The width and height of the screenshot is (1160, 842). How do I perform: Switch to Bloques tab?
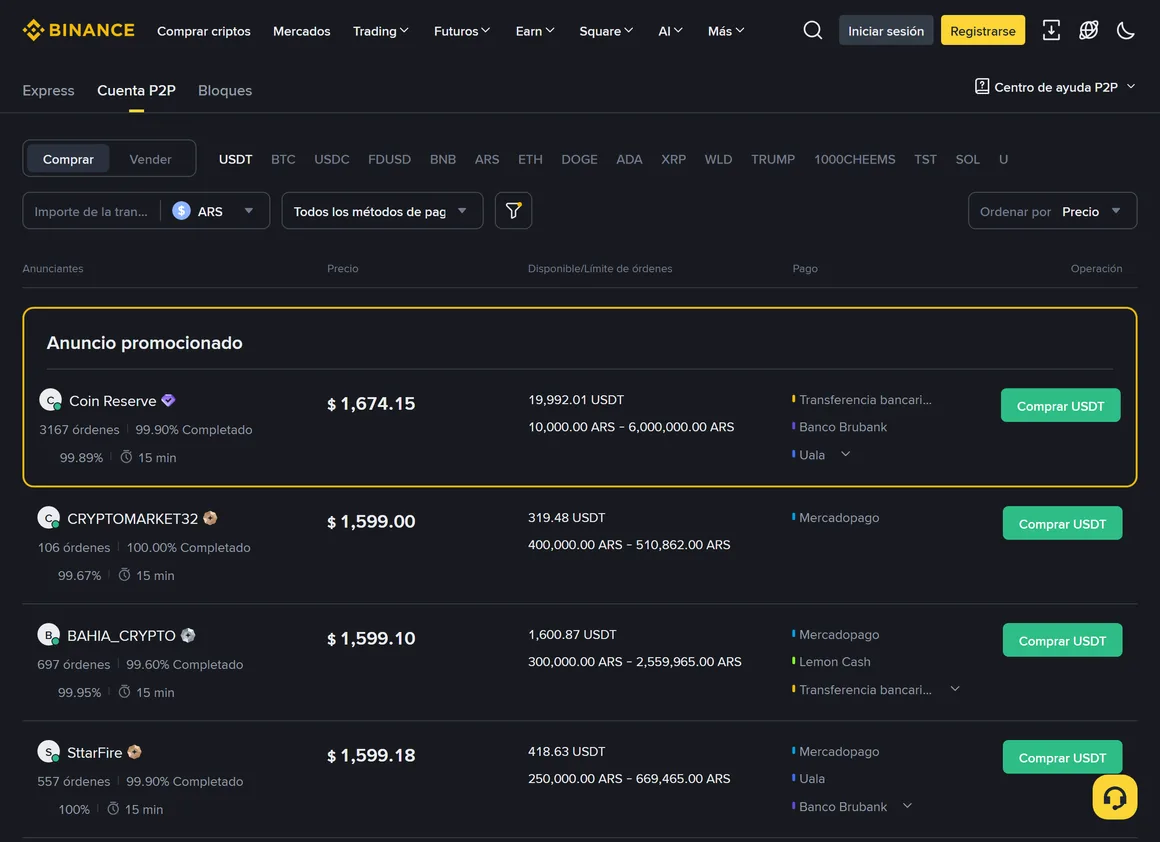225,90
